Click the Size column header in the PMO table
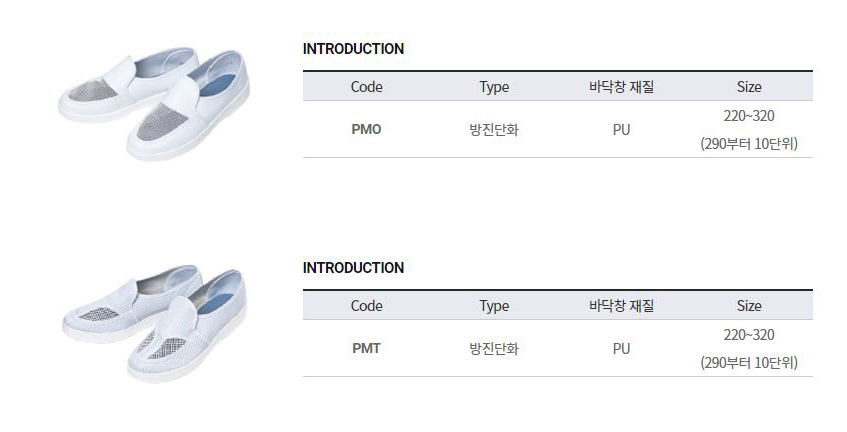 click(x=749, y=87)
